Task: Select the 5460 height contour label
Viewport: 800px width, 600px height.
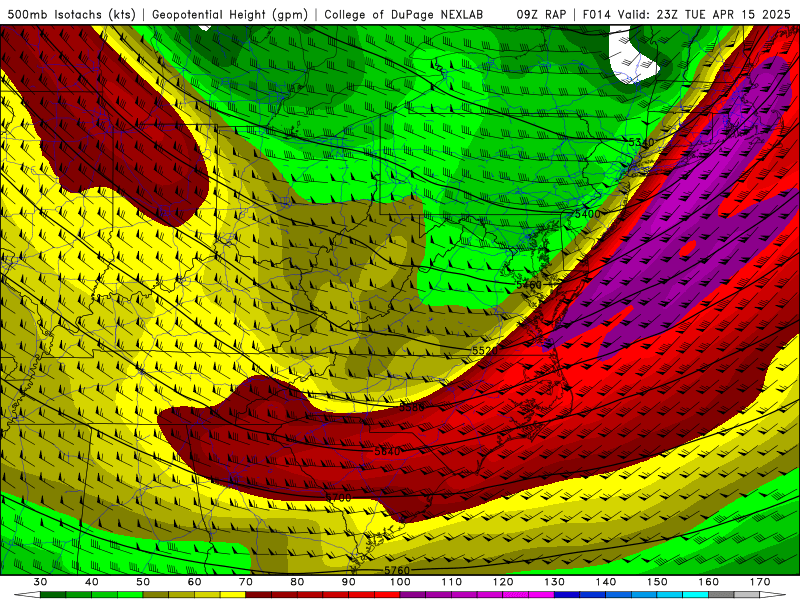Action: (529, 284)
